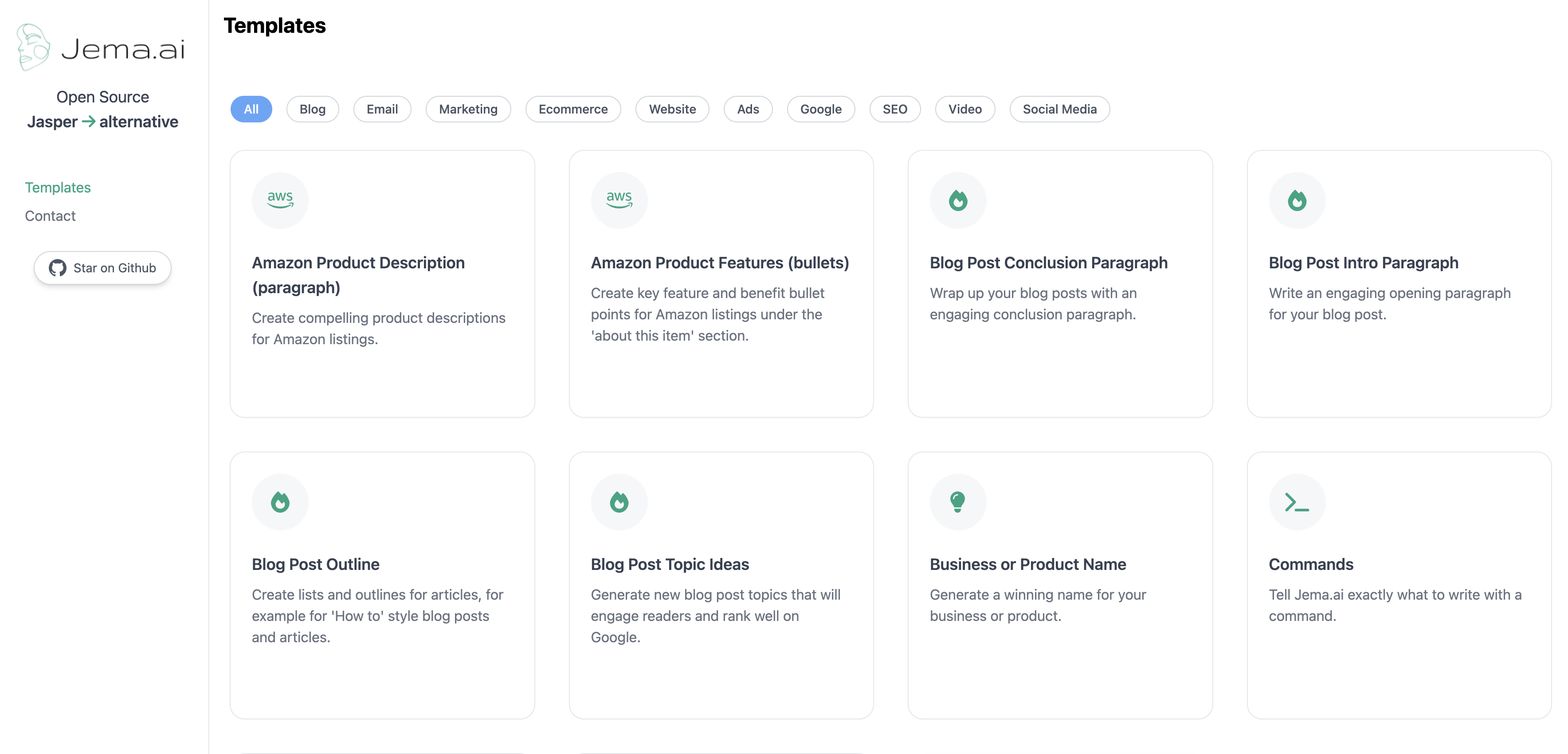This screenshot has height=754, width=1568.
Task: Filter templates by Blog category
Action: click(312, 109)
